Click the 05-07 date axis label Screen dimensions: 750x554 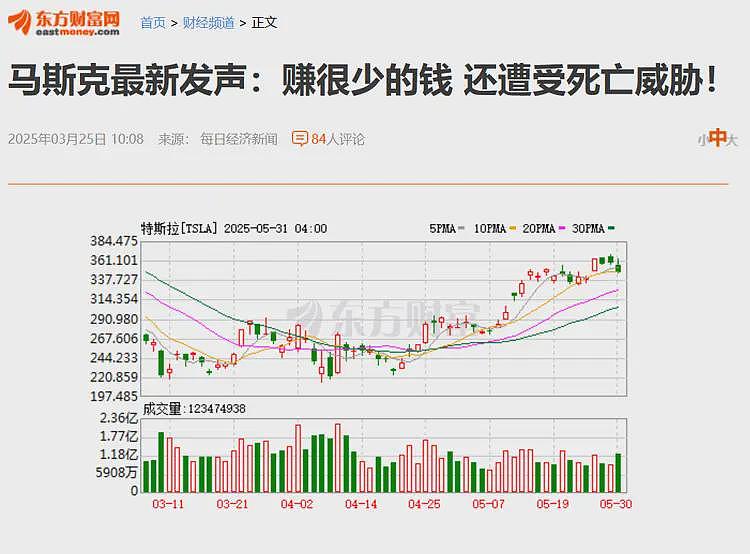(x=488, y=504)
